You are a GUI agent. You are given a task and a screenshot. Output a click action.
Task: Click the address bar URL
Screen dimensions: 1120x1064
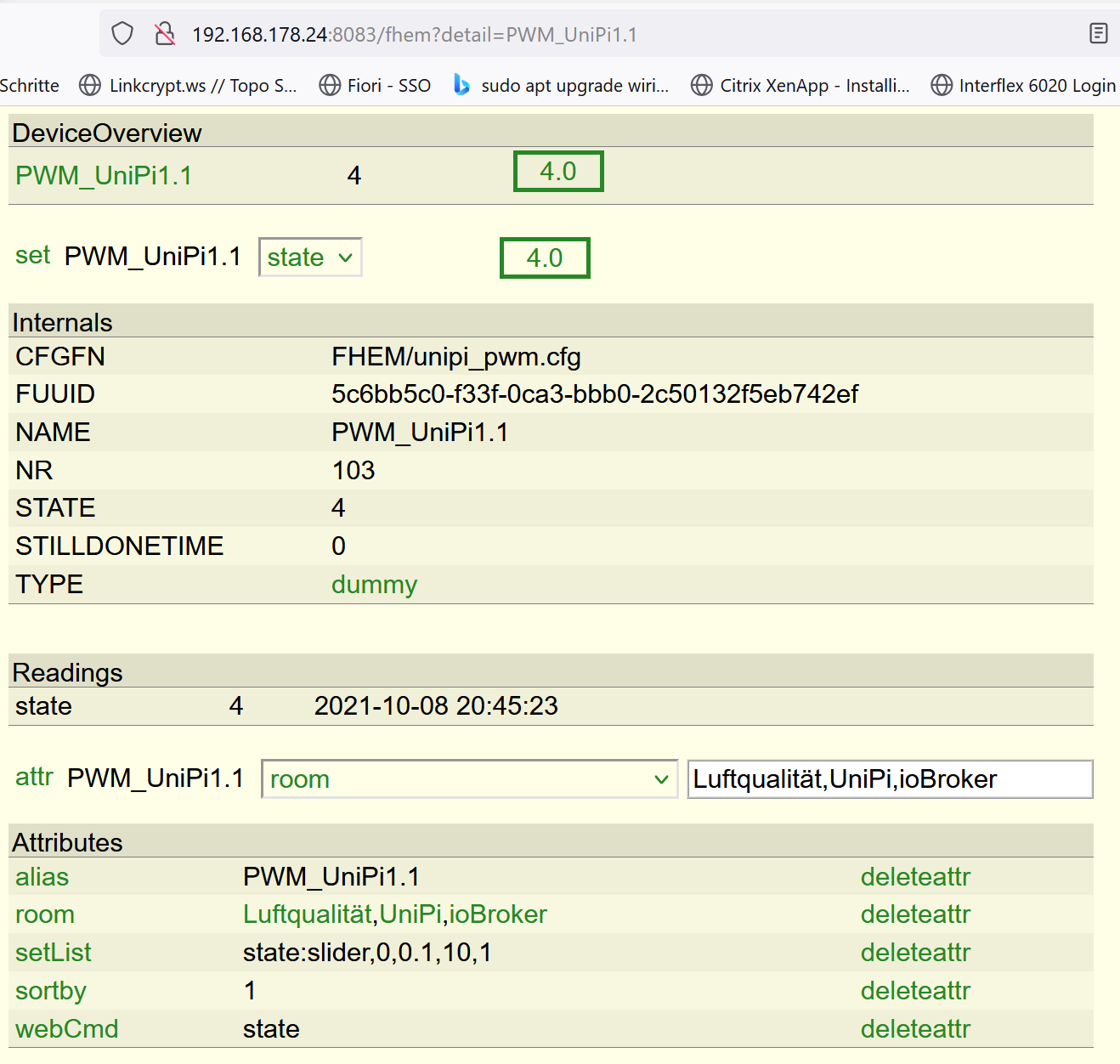(415, 35)
